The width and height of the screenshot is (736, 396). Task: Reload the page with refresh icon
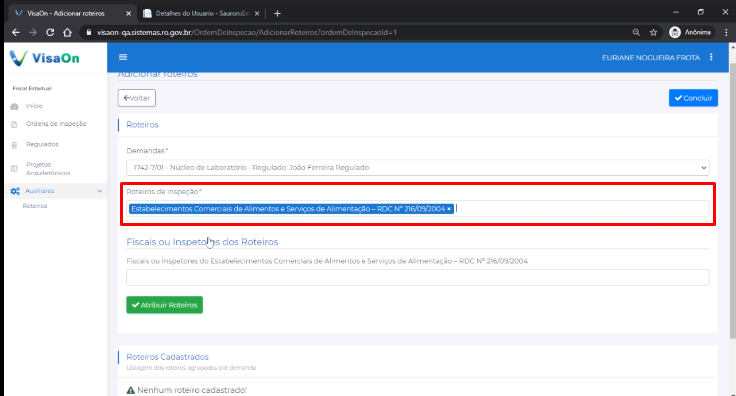(x=50, y=32)
